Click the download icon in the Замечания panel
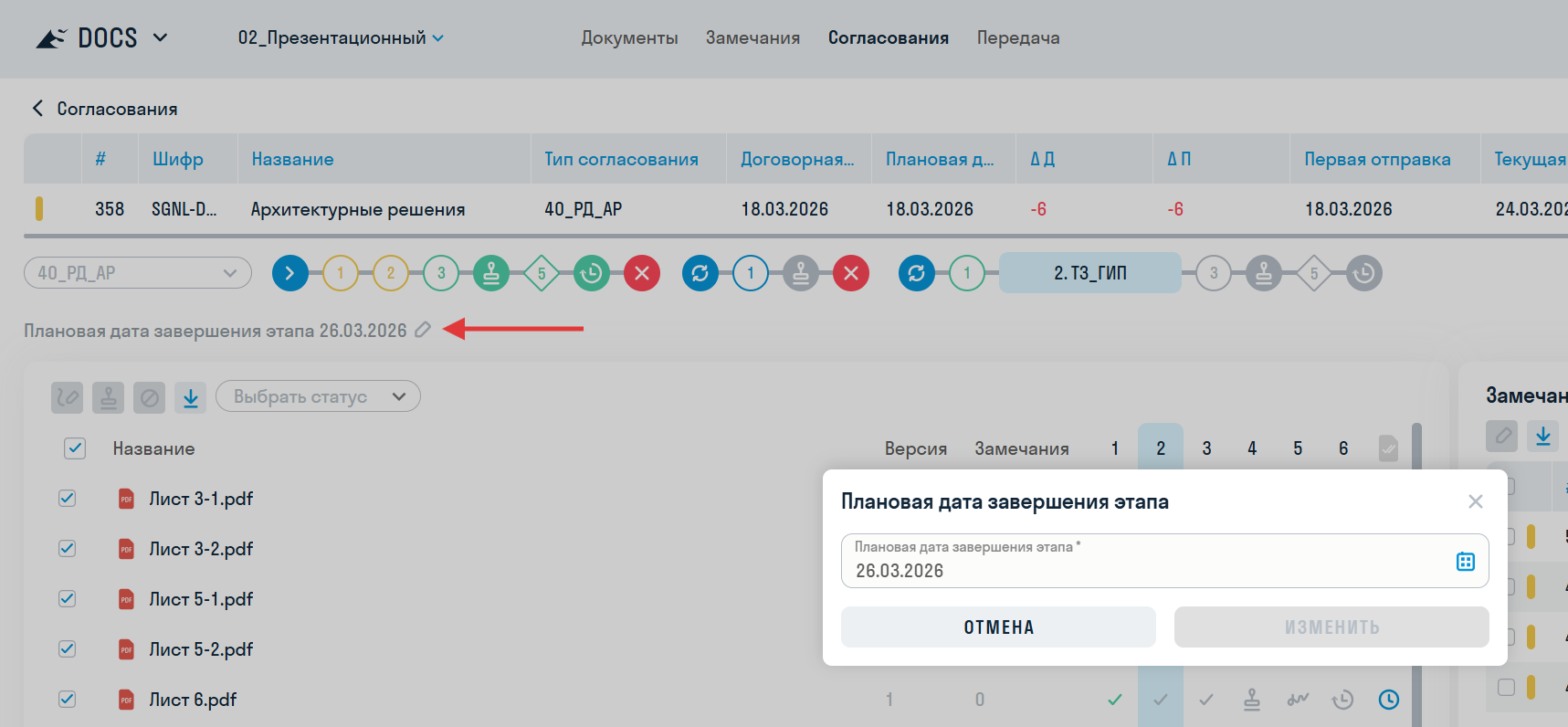The width and height of the screenshot is (1568, 727). click(x=1543, y=436)
